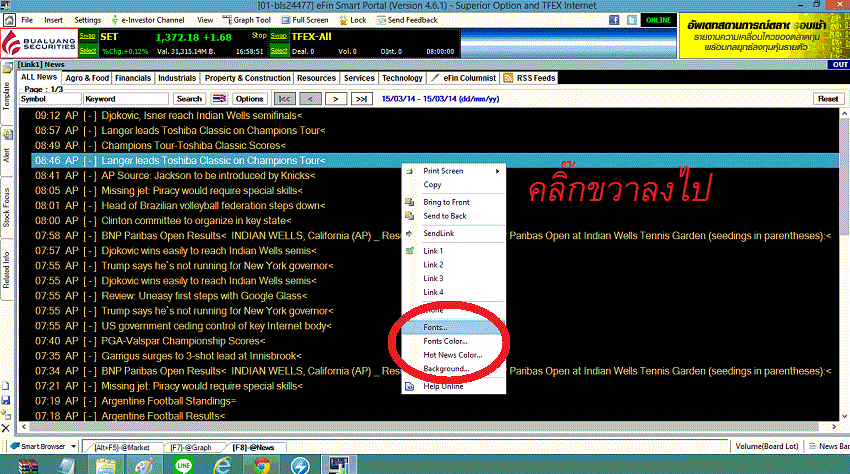The width and height of the screenshot is (850, 474).
Task: Open LINE app from the taskbar
Action: tap(184, 465)
